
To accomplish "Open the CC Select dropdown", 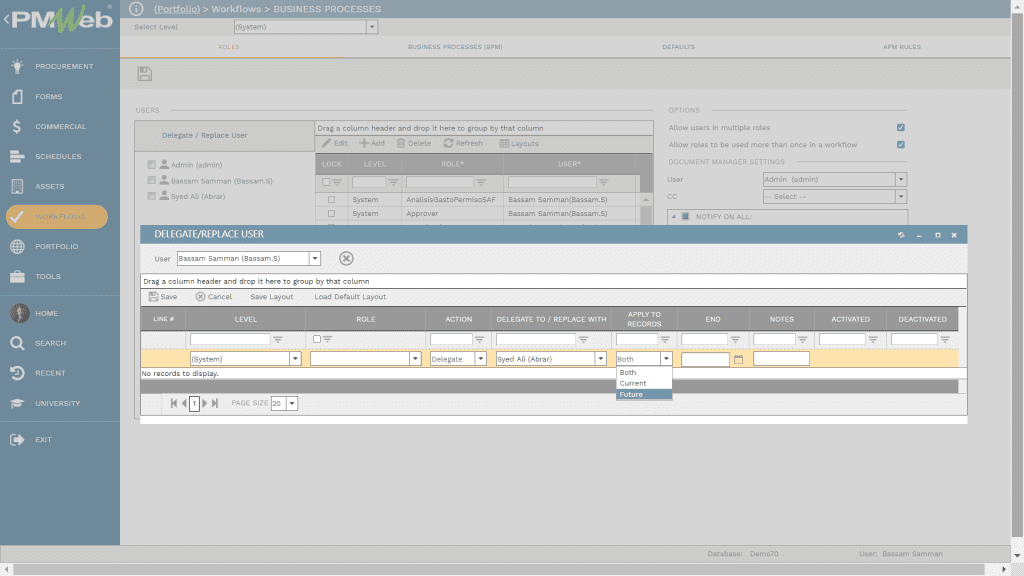I will point(901,197).
